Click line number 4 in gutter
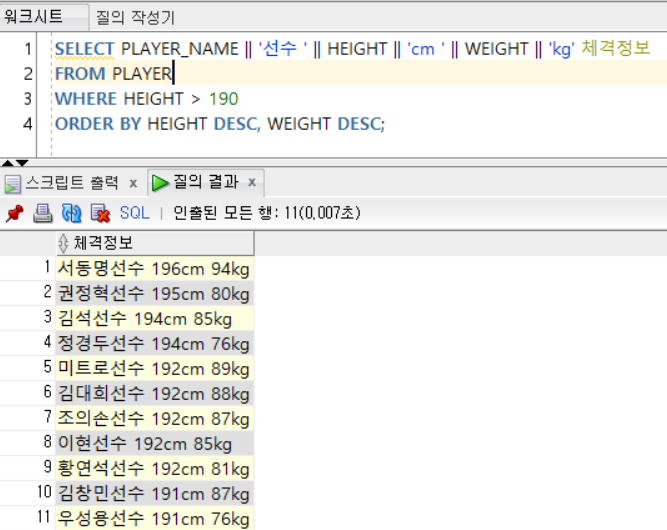Viewport: 667px width, 530px height. point(28,124)
